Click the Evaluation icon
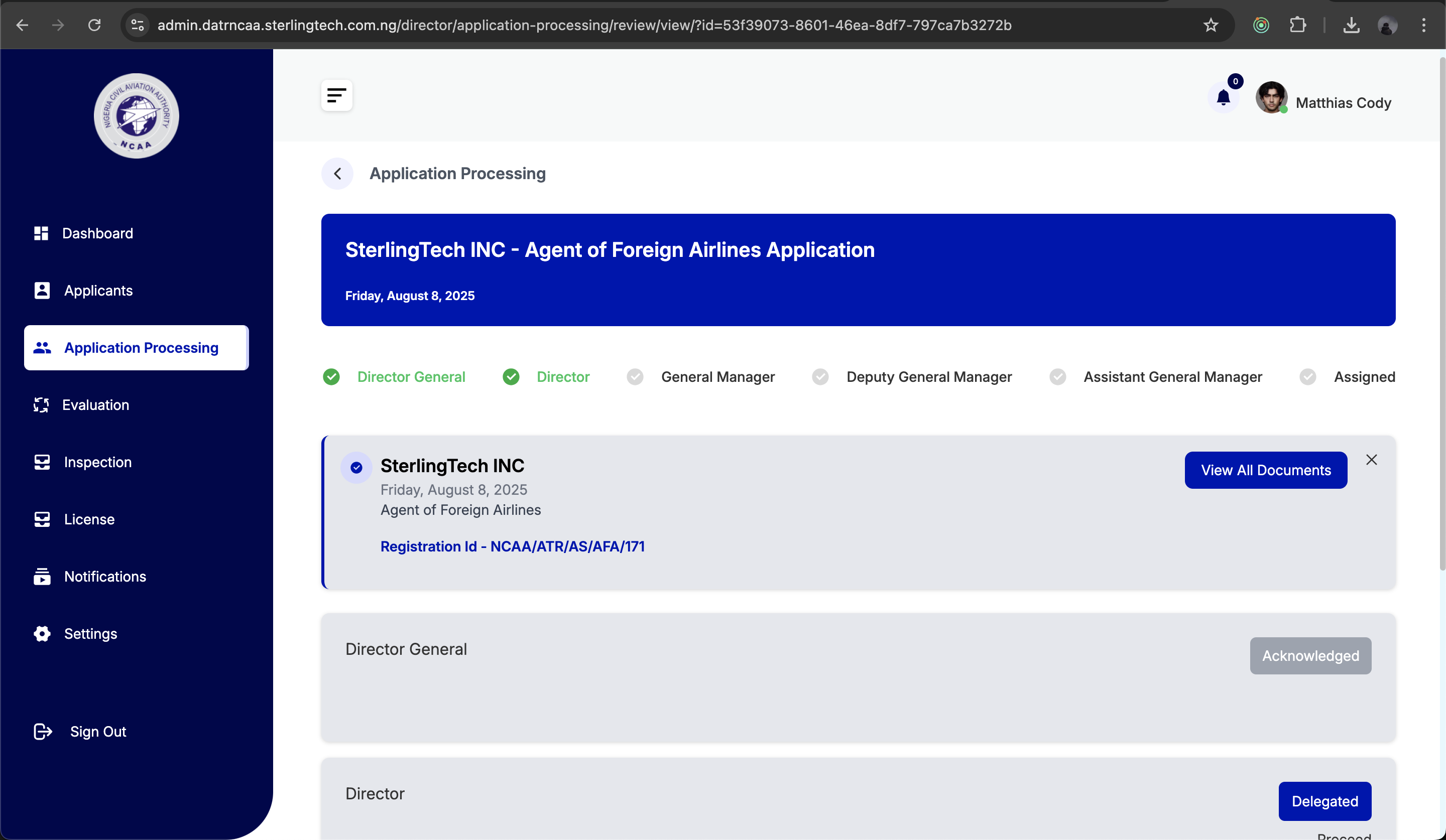 [x=41, y=405]
